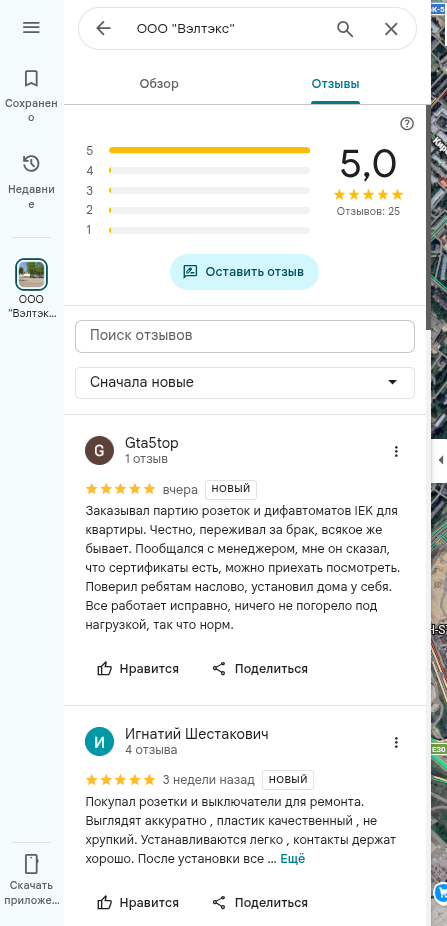
Task: Click "1 отзыв" under Gta5top
Action: click(x=146, y=459)
